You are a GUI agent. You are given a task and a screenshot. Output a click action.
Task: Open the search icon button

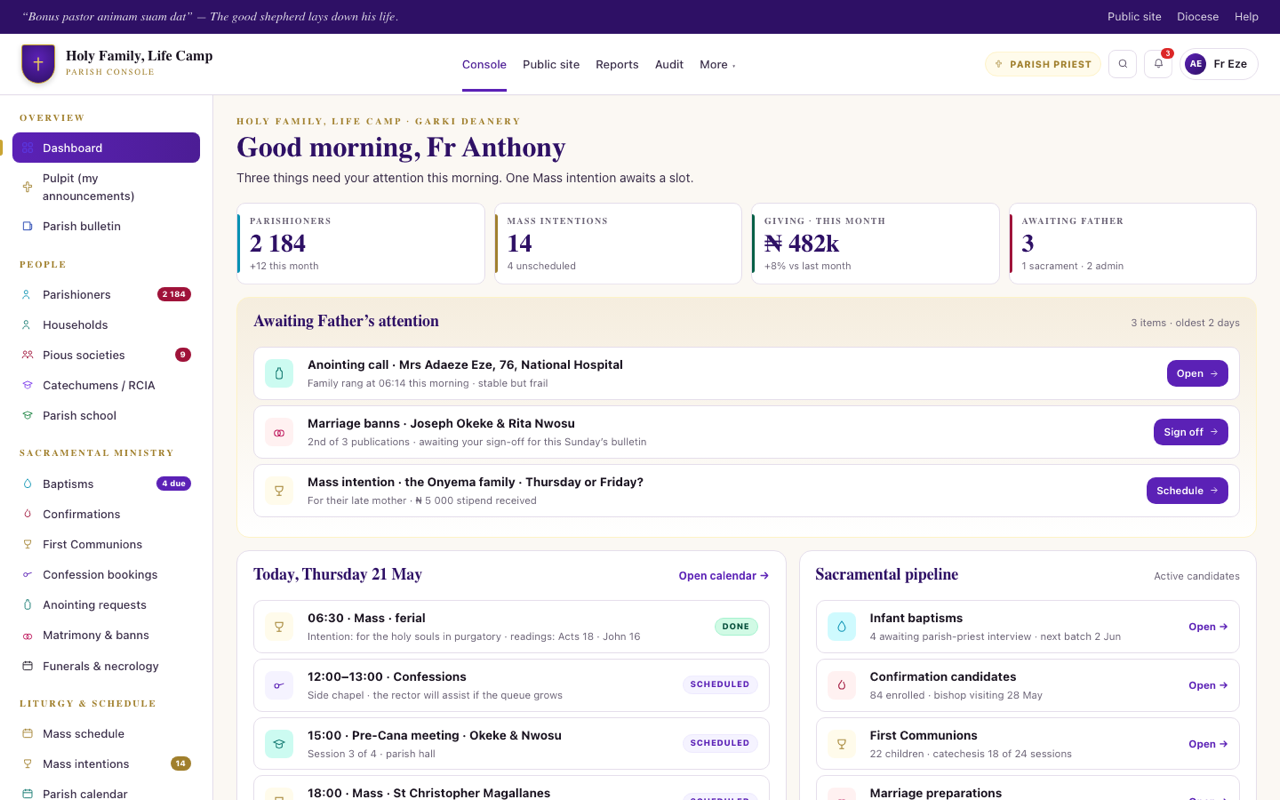[x=1123, y=64]
